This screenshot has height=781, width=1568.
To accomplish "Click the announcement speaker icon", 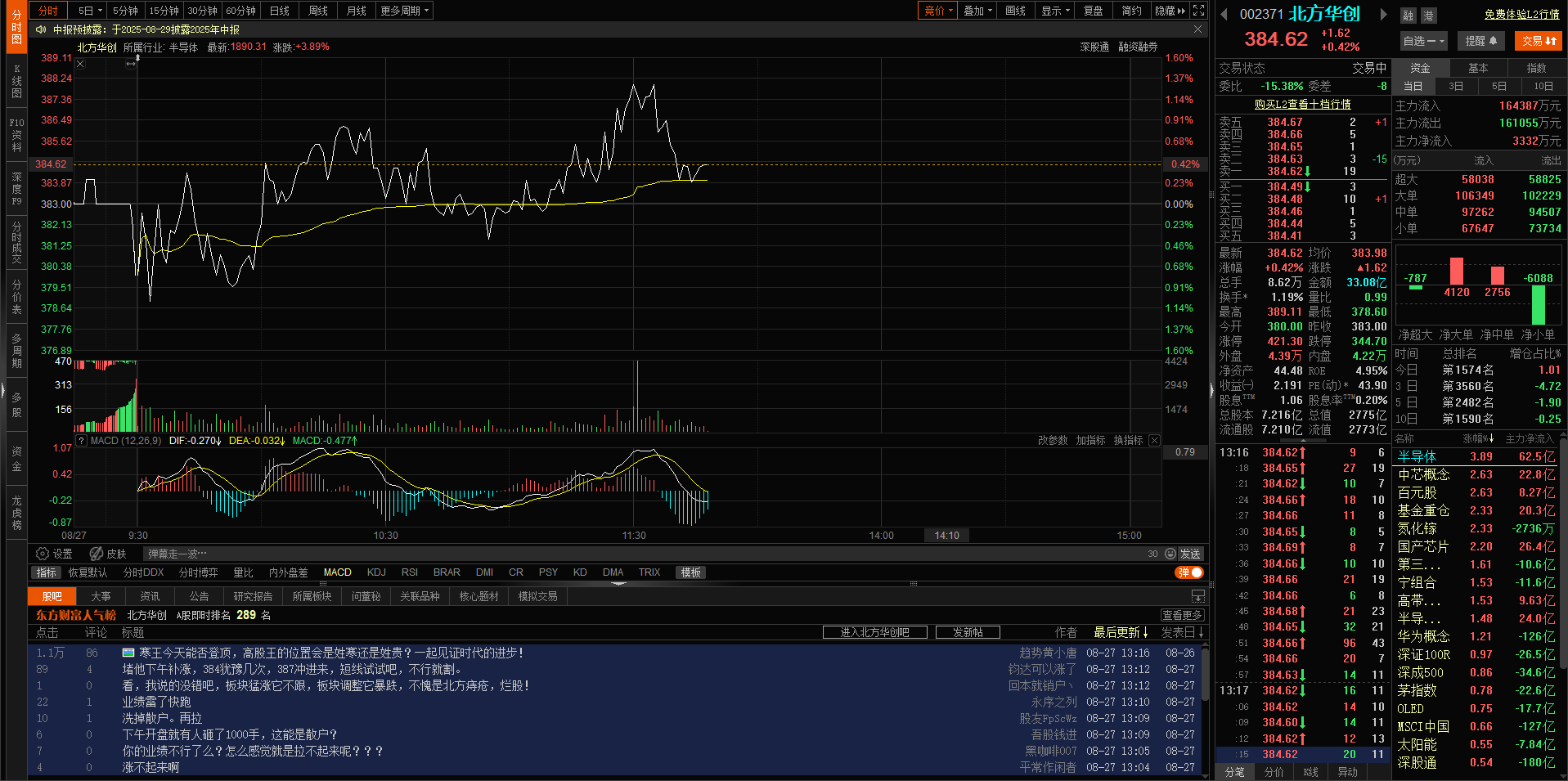I will 41,29.
